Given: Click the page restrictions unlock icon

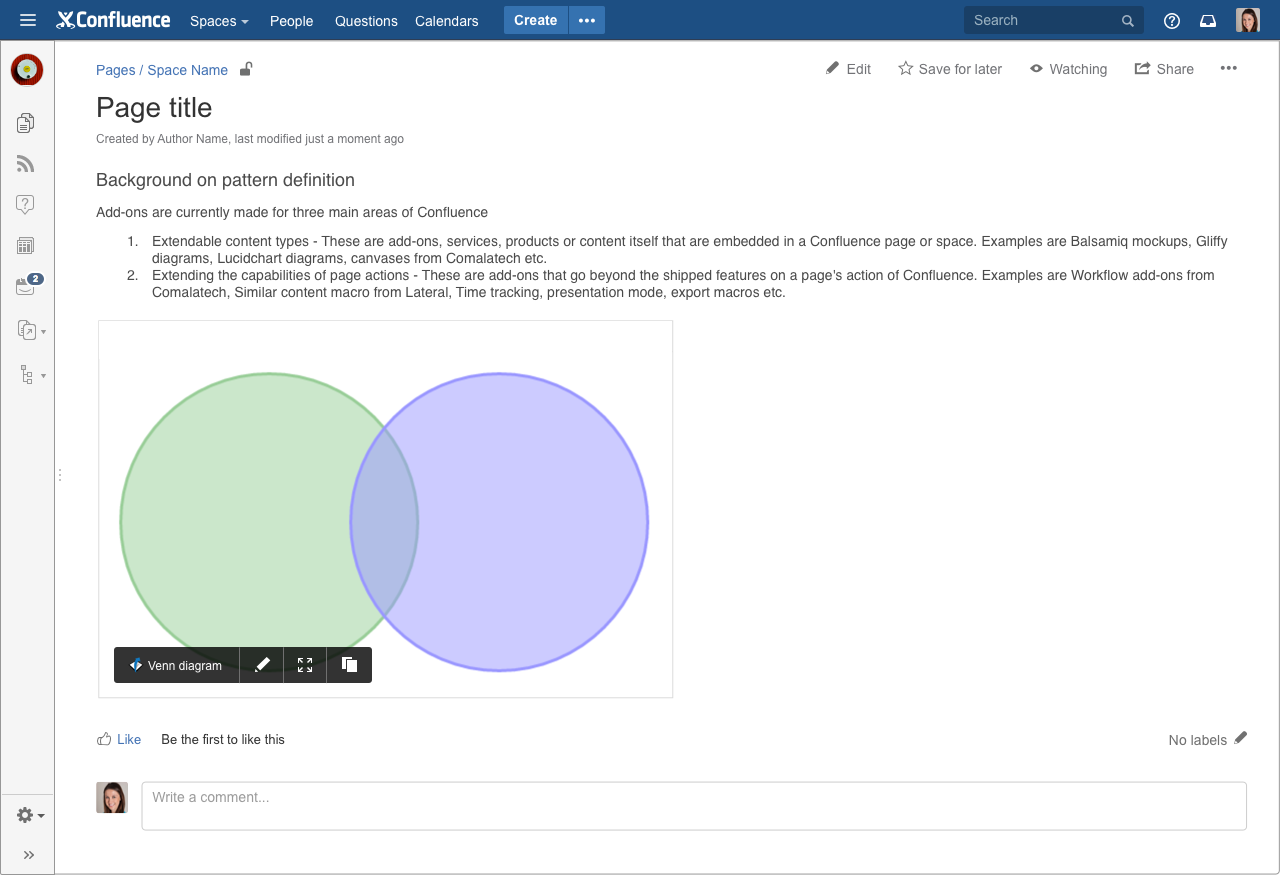Looking at the screenshot, I should click(246, 69).
